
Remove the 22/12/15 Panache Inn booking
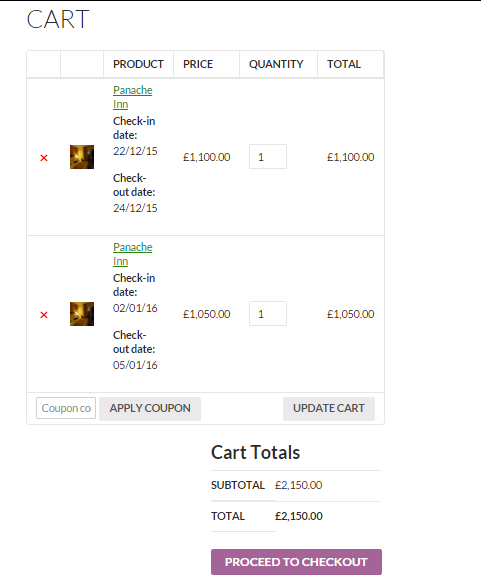tap(44, 158)
